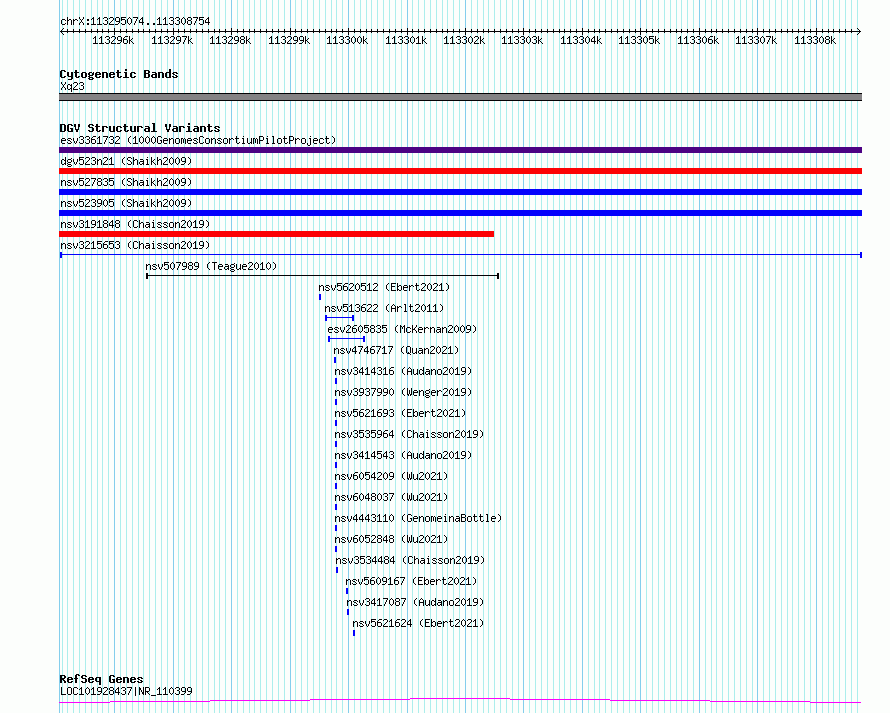Open variant nsv3535964 (Chaisson2019) label
This screenshot has width=890, height=713.
point(409,434)
